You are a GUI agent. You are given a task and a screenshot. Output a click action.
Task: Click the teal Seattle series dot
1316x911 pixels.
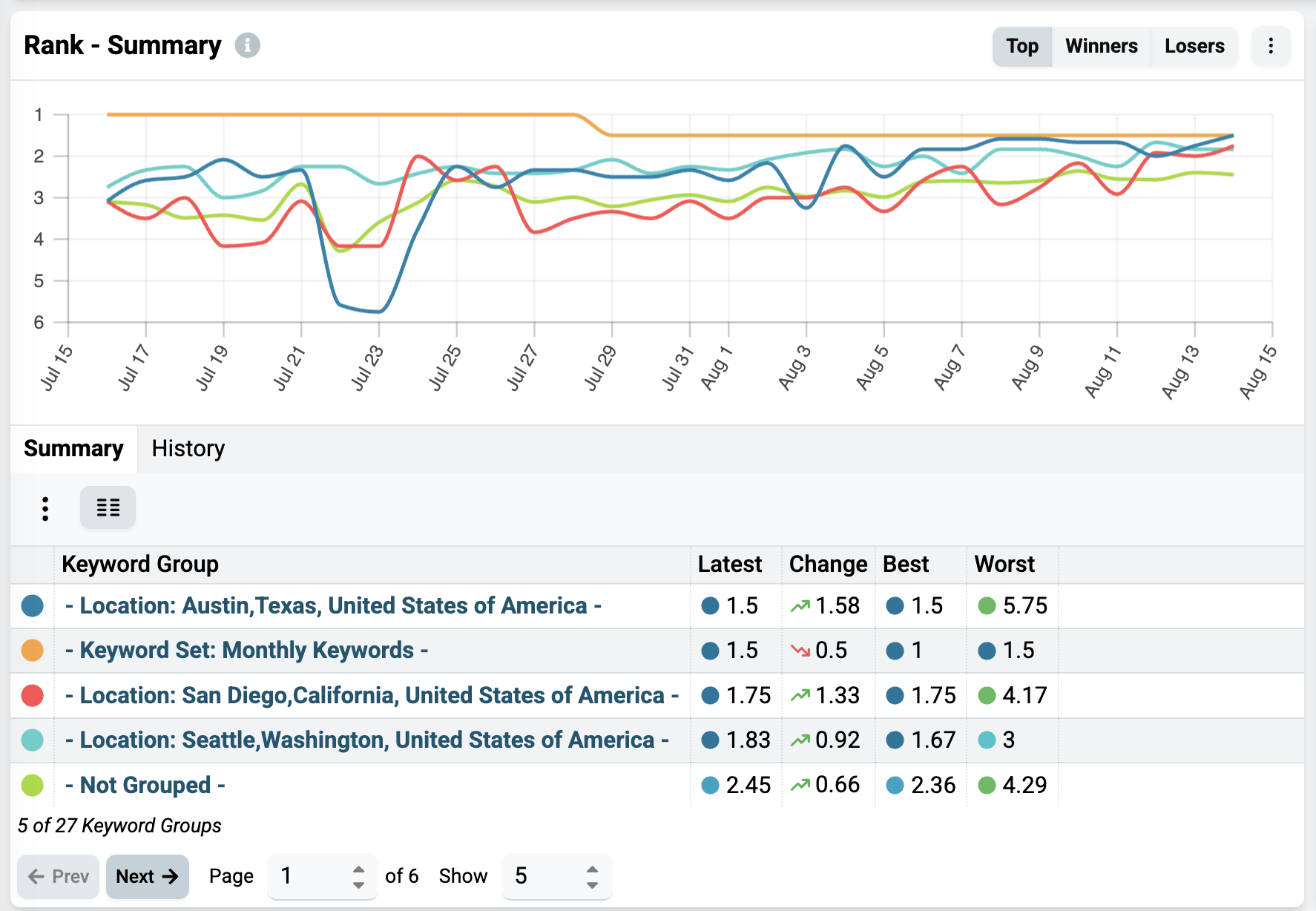[x=33, y=740]
